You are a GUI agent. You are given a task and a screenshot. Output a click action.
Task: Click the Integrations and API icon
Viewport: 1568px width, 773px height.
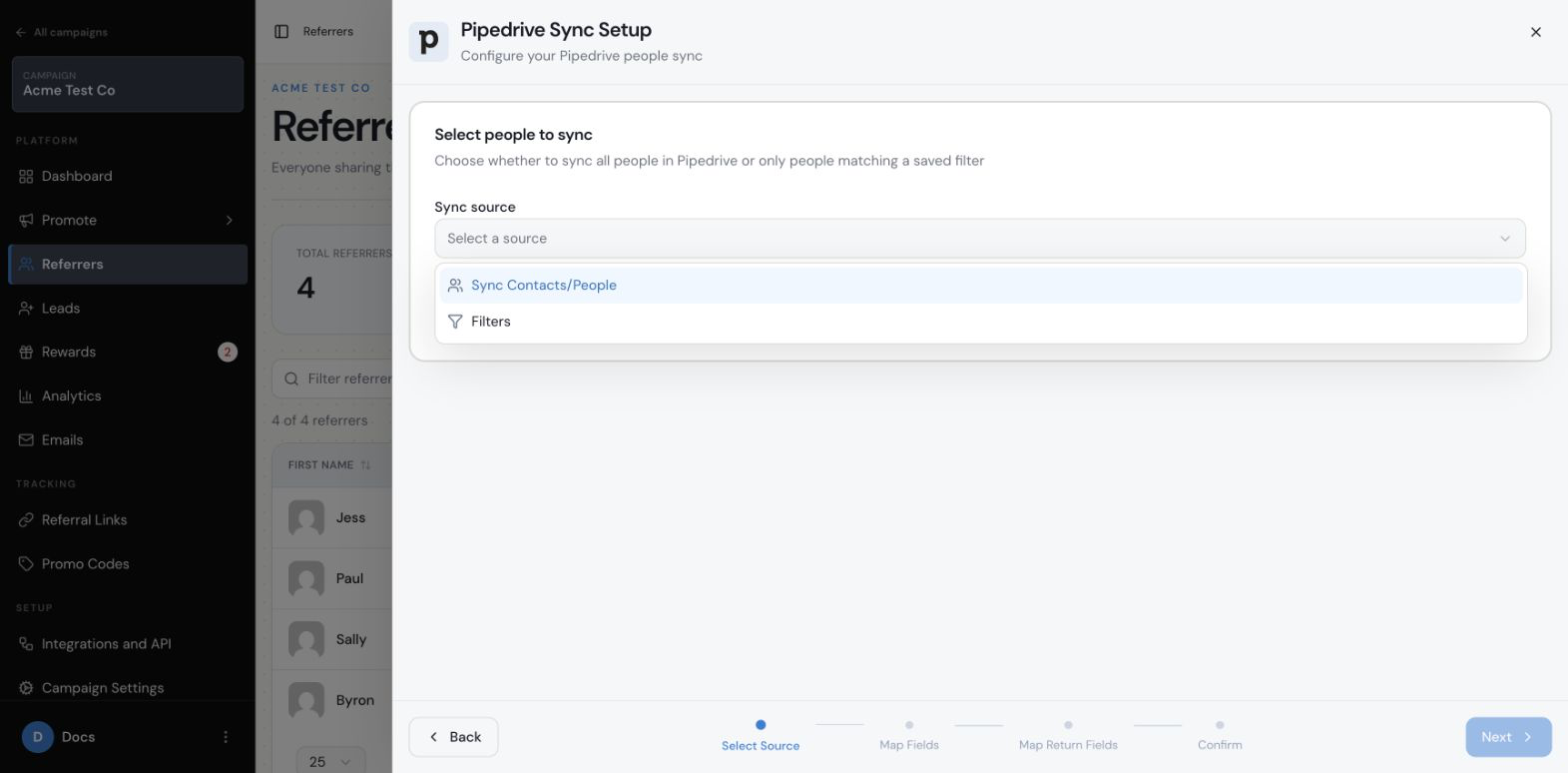click(26, 644)
